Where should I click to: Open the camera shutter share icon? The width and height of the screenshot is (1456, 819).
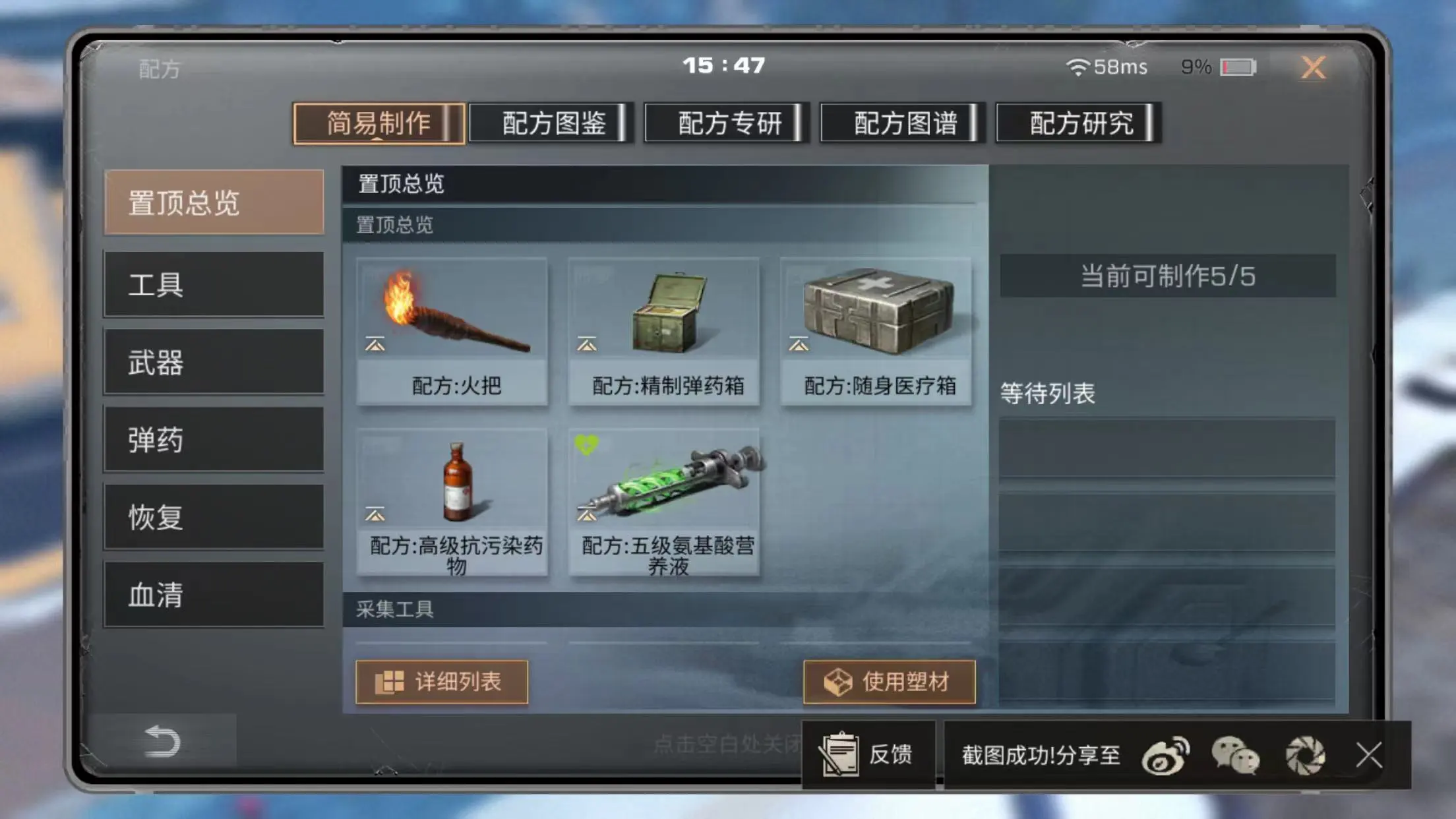1305,756
